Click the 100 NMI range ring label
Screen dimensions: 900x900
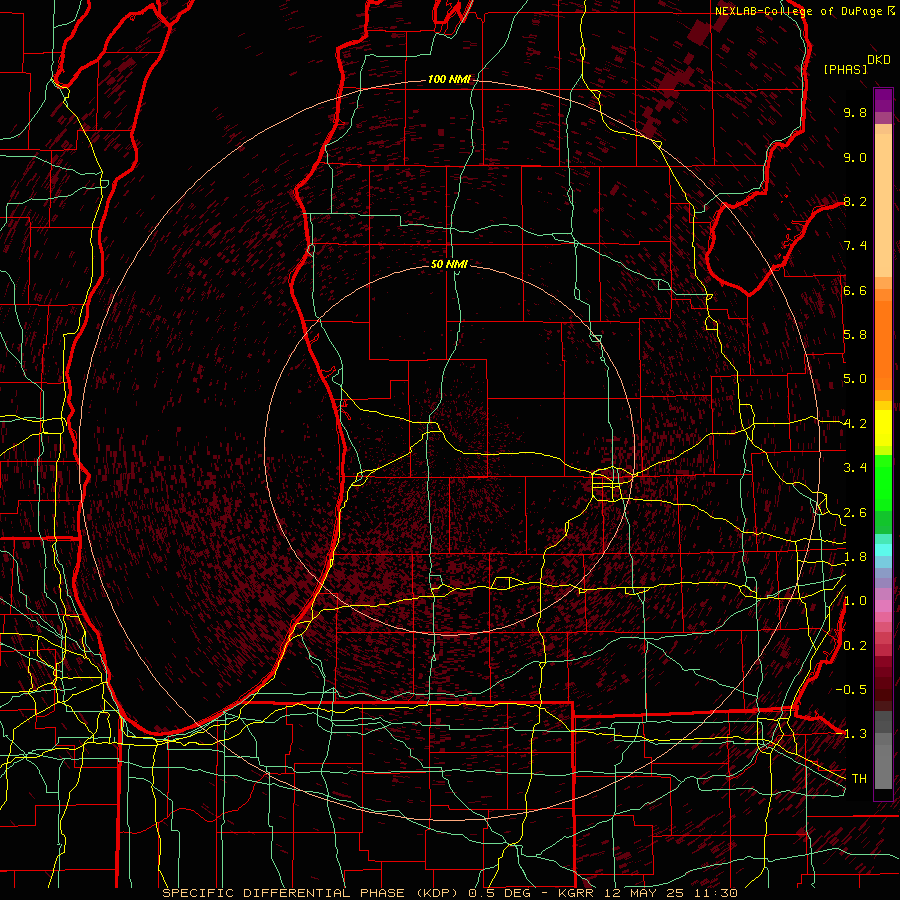(x=449, y=79)
